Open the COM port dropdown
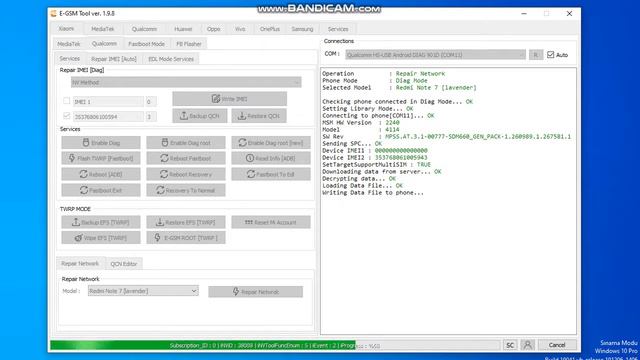Screen dimensions: 640x360 click(x=436, y=55)
